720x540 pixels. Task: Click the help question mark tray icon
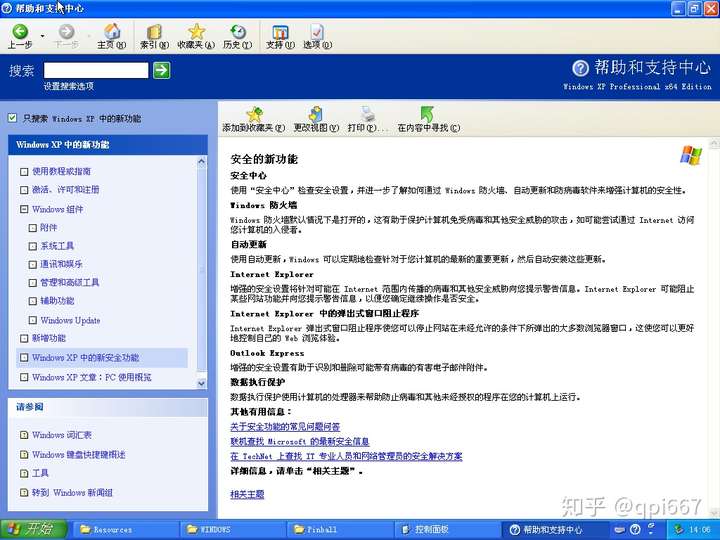(x=635, y=529)
